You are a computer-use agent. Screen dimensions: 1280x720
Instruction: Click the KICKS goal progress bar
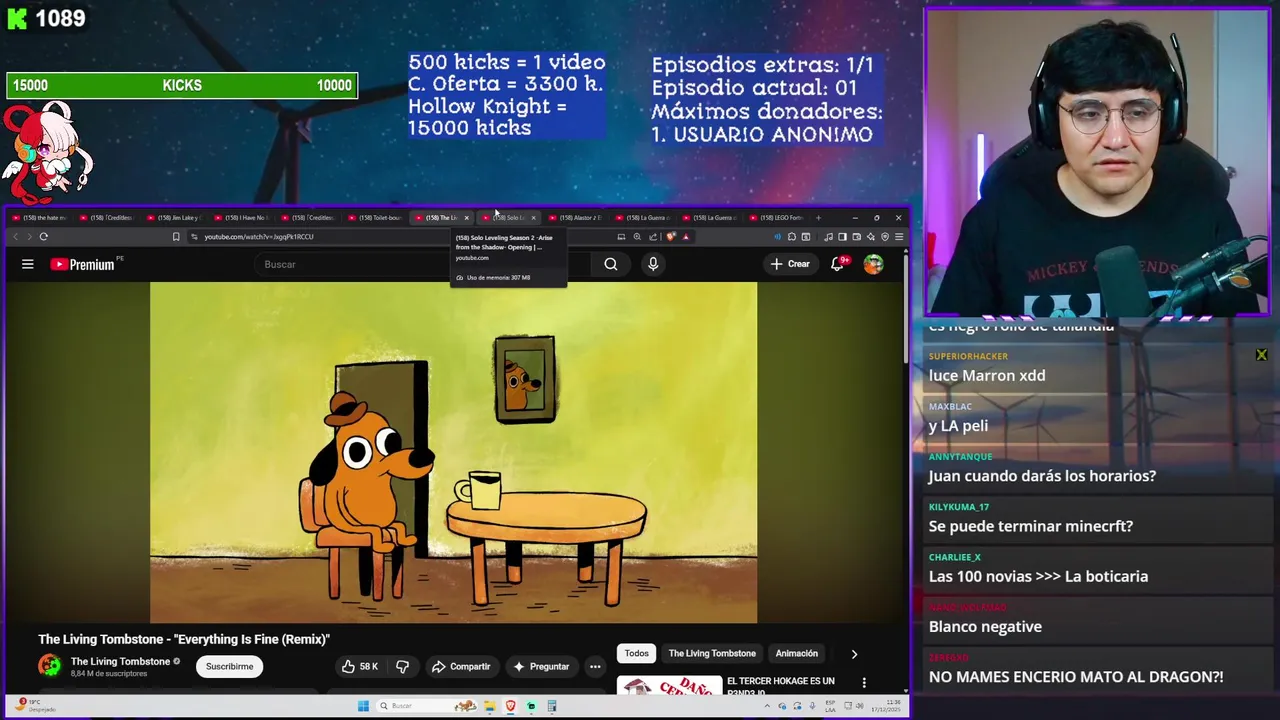(x=182, y=86)
